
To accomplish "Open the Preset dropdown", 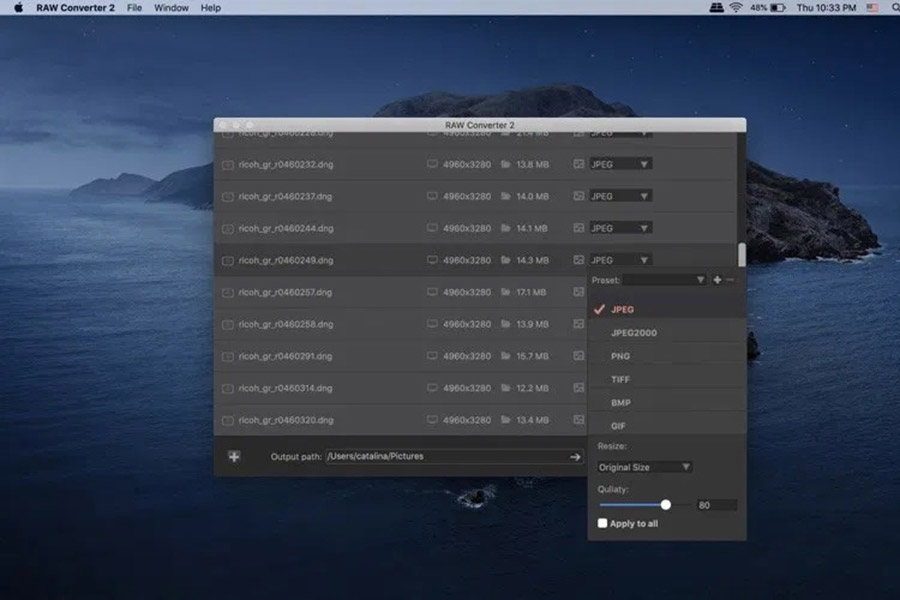I will click(664, 280).
